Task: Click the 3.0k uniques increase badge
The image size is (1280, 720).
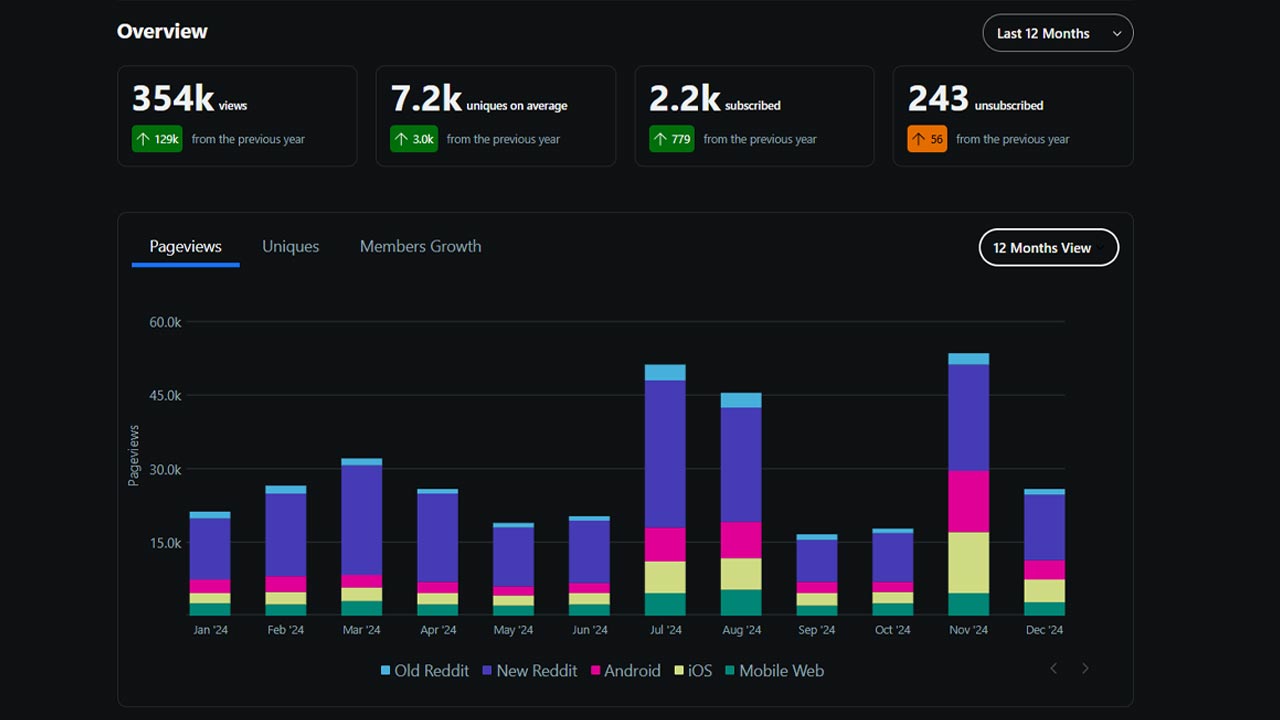Action: click(414, 139)
